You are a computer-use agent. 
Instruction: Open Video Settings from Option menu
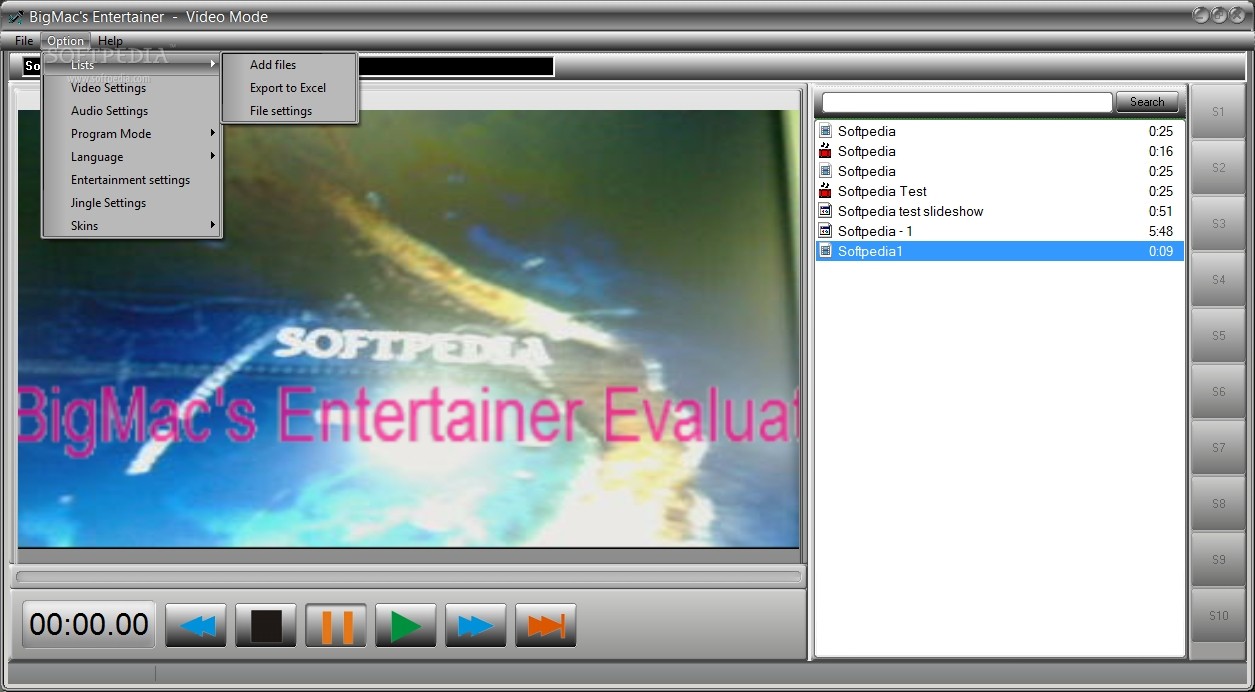coord(131,88)
